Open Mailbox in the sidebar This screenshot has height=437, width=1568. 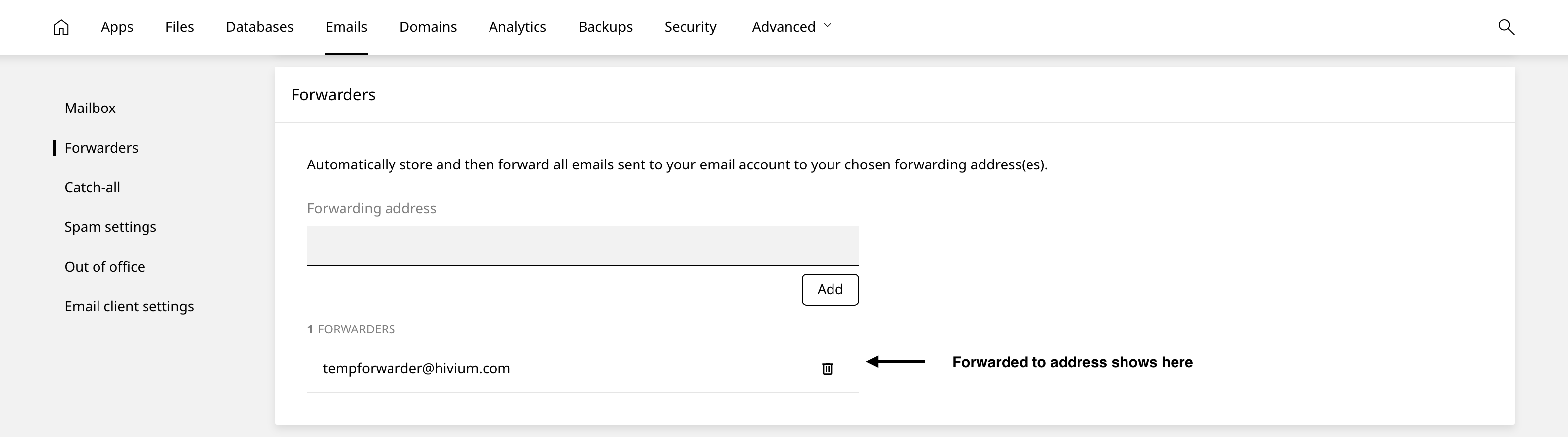tap(90, 108)
